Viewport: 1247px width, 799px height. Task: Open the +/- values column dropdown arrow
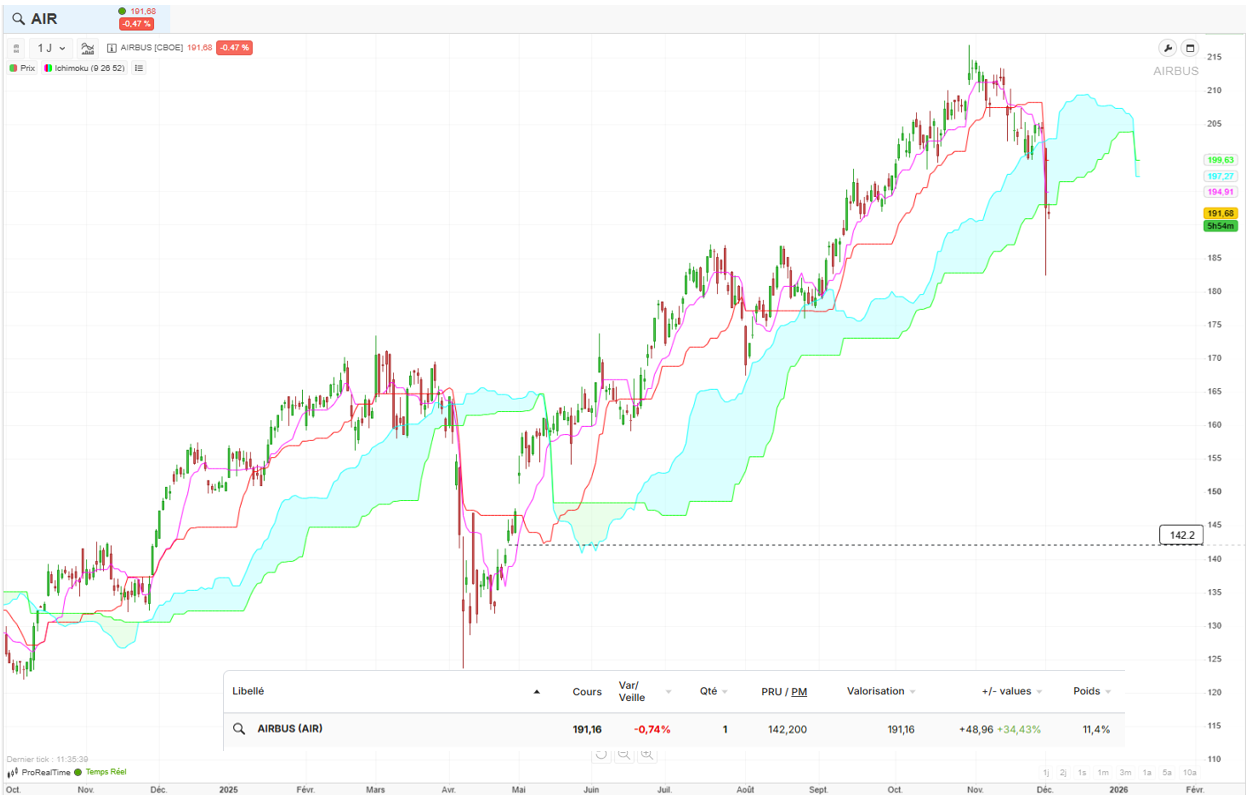(x=1039, y=692)
